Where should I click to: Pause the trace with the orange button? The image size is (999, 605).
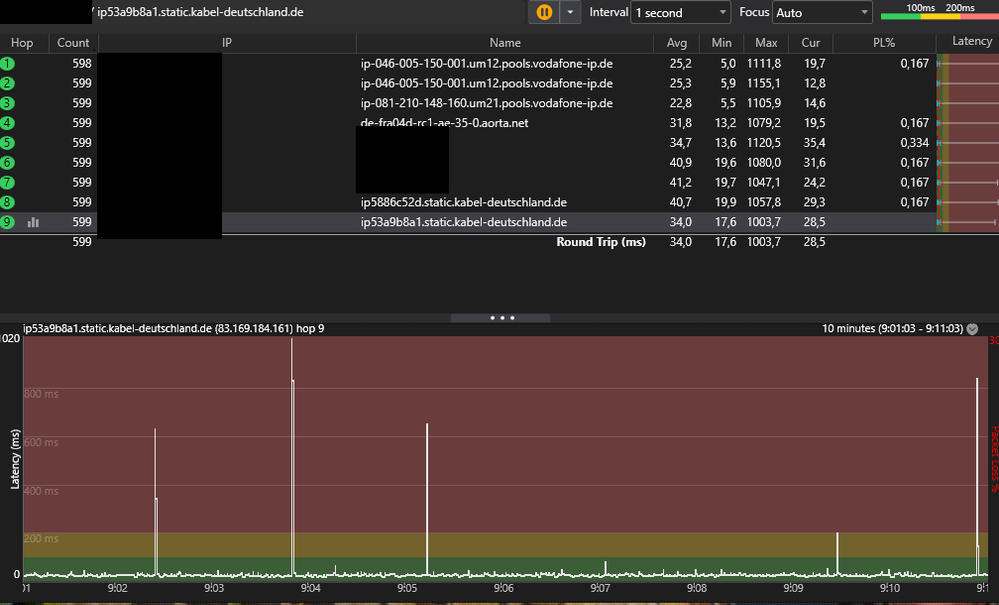544,12
